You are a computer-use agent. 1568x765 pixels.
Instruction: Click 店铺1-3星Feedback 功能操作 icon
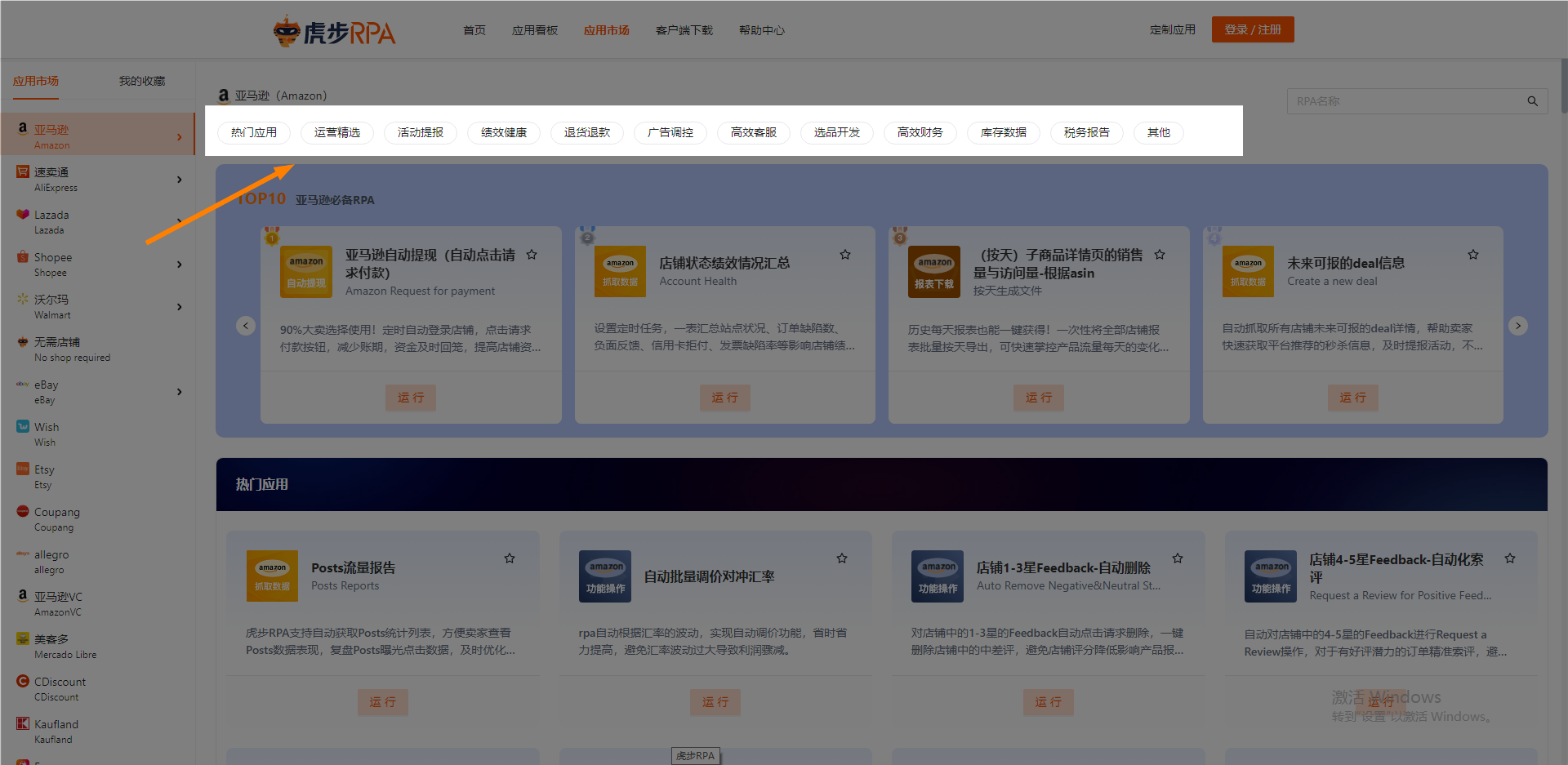click(x=938, y=576)
